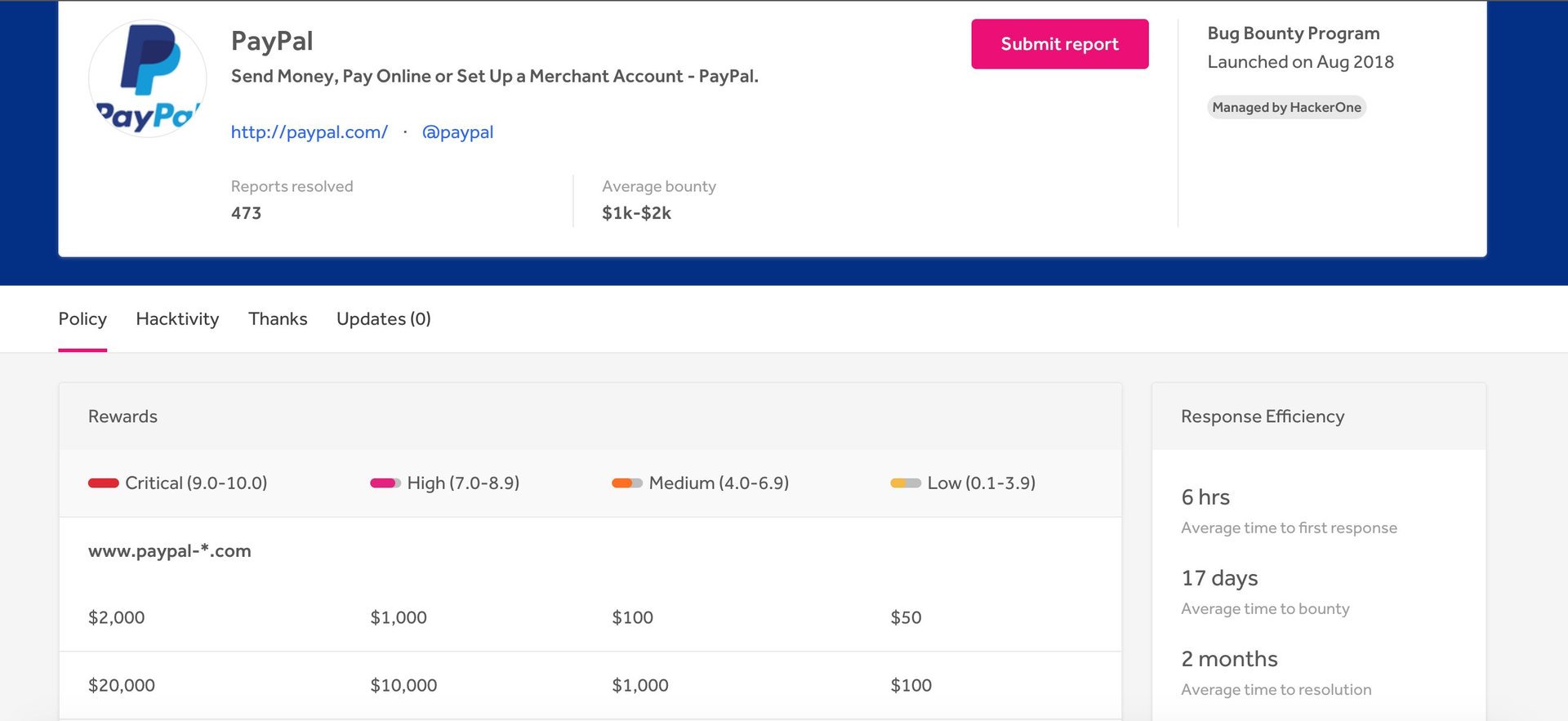Screen dimensions: 1568x721
Task: Click the Critical severity red pill indicator
Action: pyautogui.click(x=104, y=483)
